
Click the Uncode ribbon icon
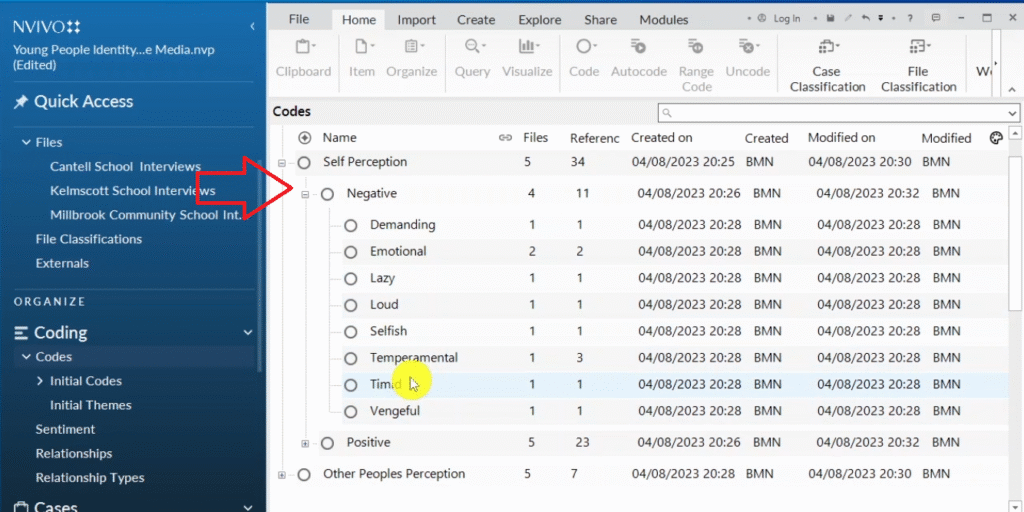click(747, 47)
